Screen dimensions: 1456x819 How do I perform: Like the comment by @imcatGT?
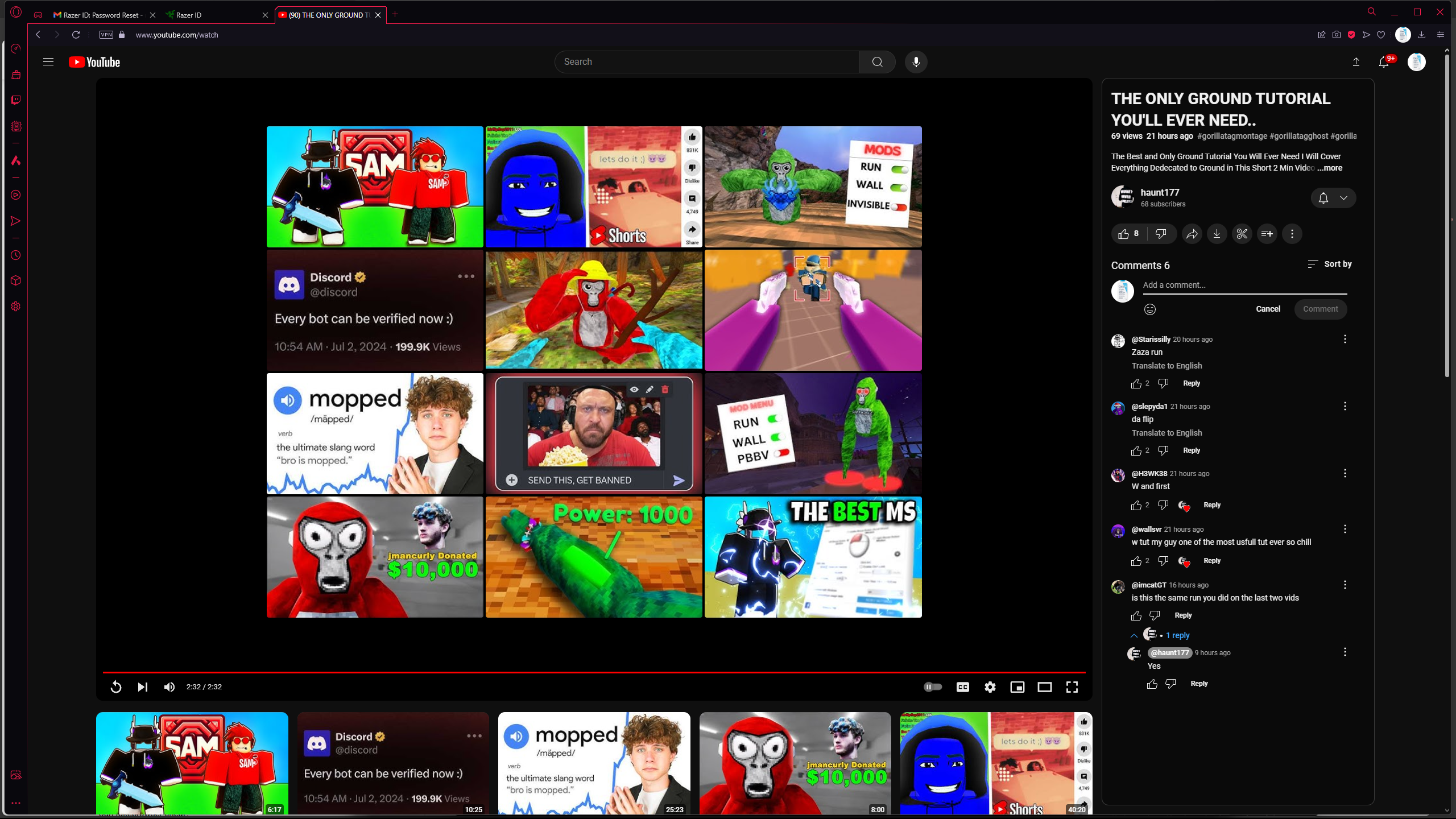click(1136, 616)
